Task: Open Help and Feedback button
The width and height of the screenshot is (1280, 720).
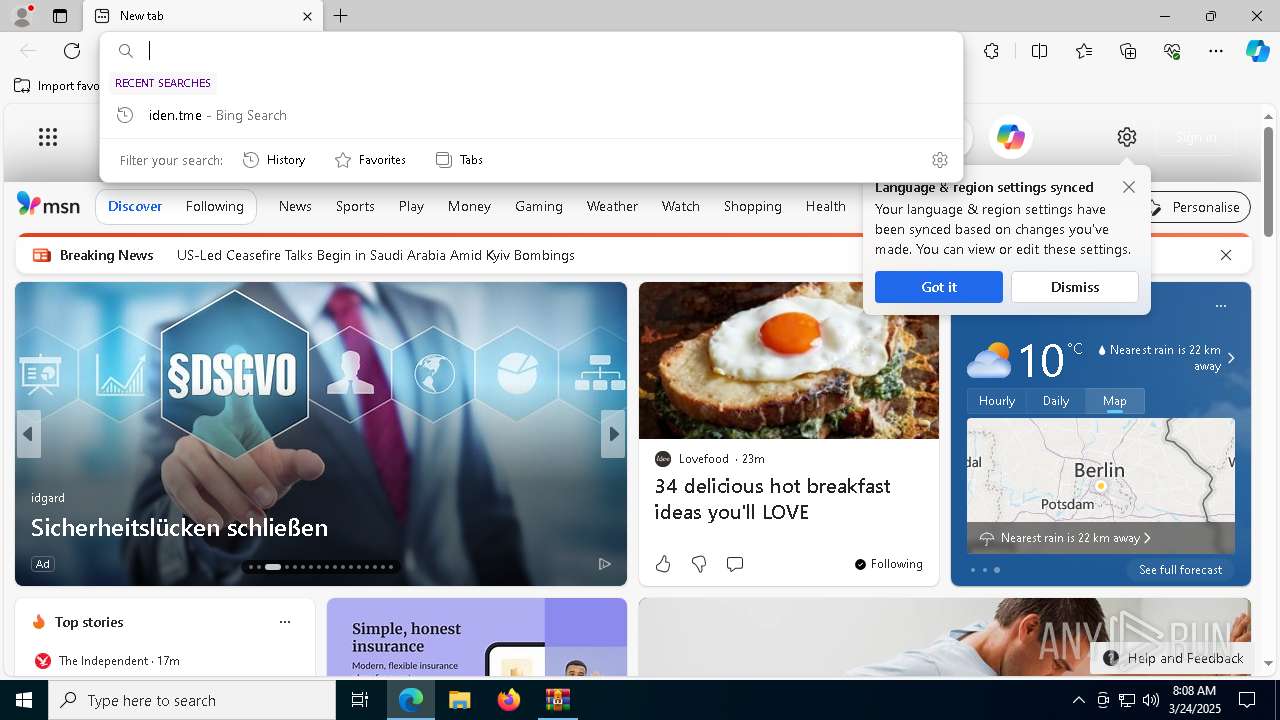Action: click(x=1174, y=658)
